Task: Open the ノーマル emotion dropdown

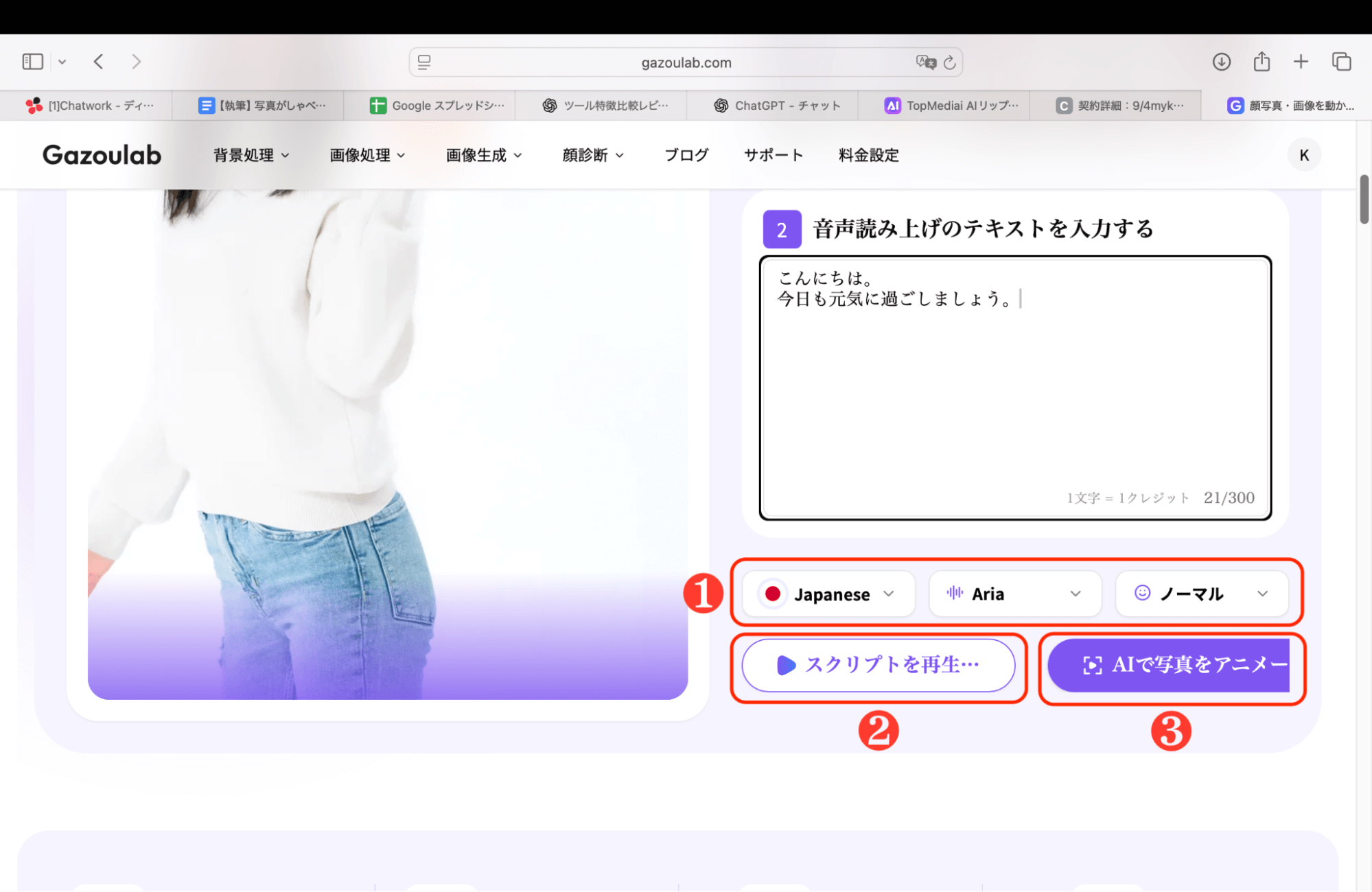Action: tap(1264, 594)
